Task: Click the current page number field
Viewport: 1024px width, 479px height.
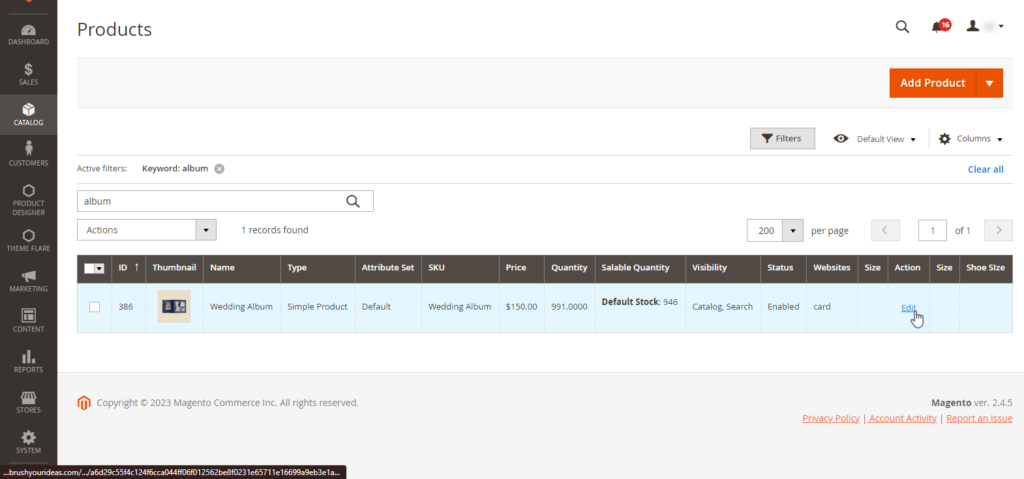Action: (933, 231)
